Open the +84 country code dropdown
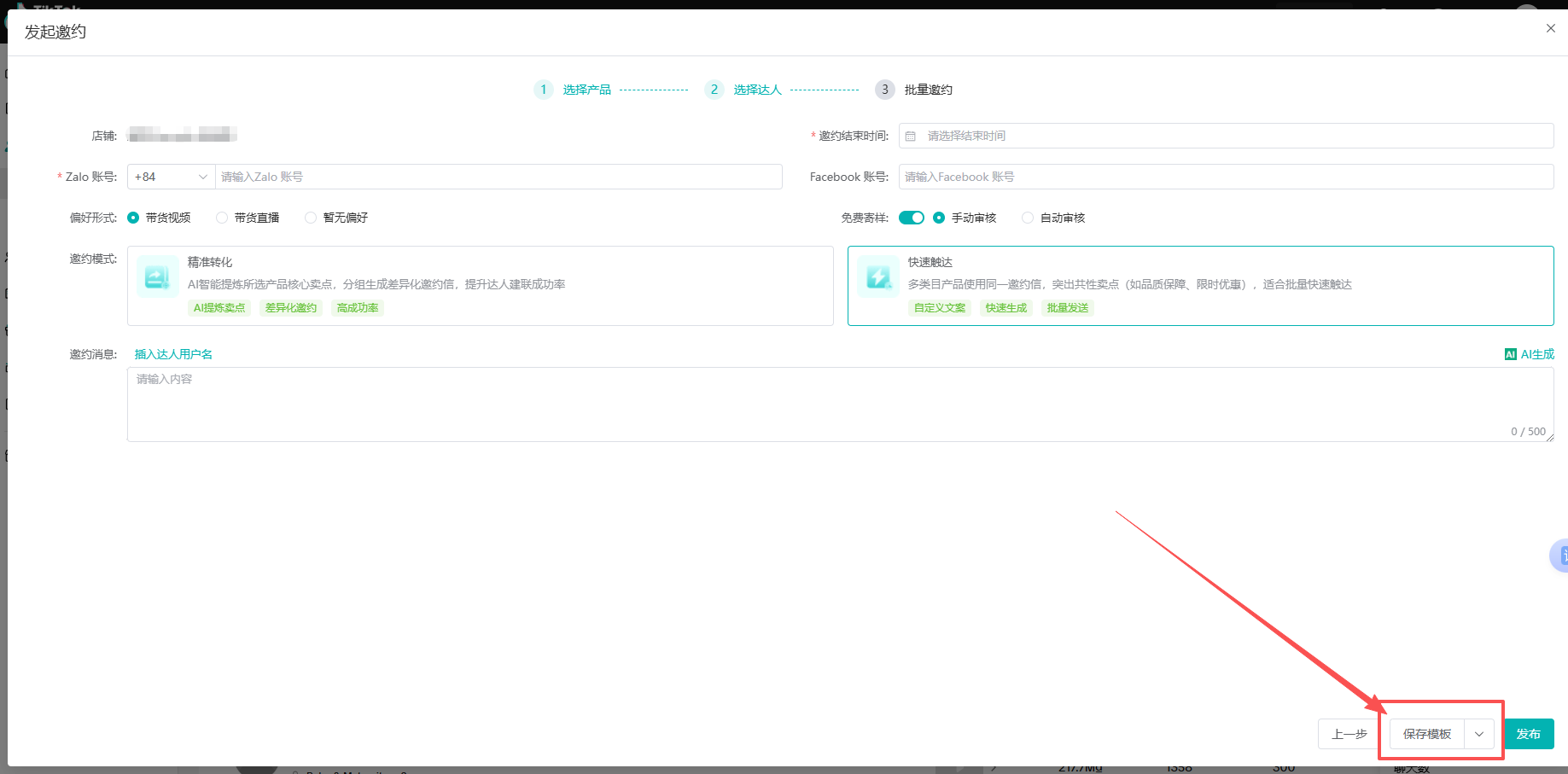 [171, 177]
